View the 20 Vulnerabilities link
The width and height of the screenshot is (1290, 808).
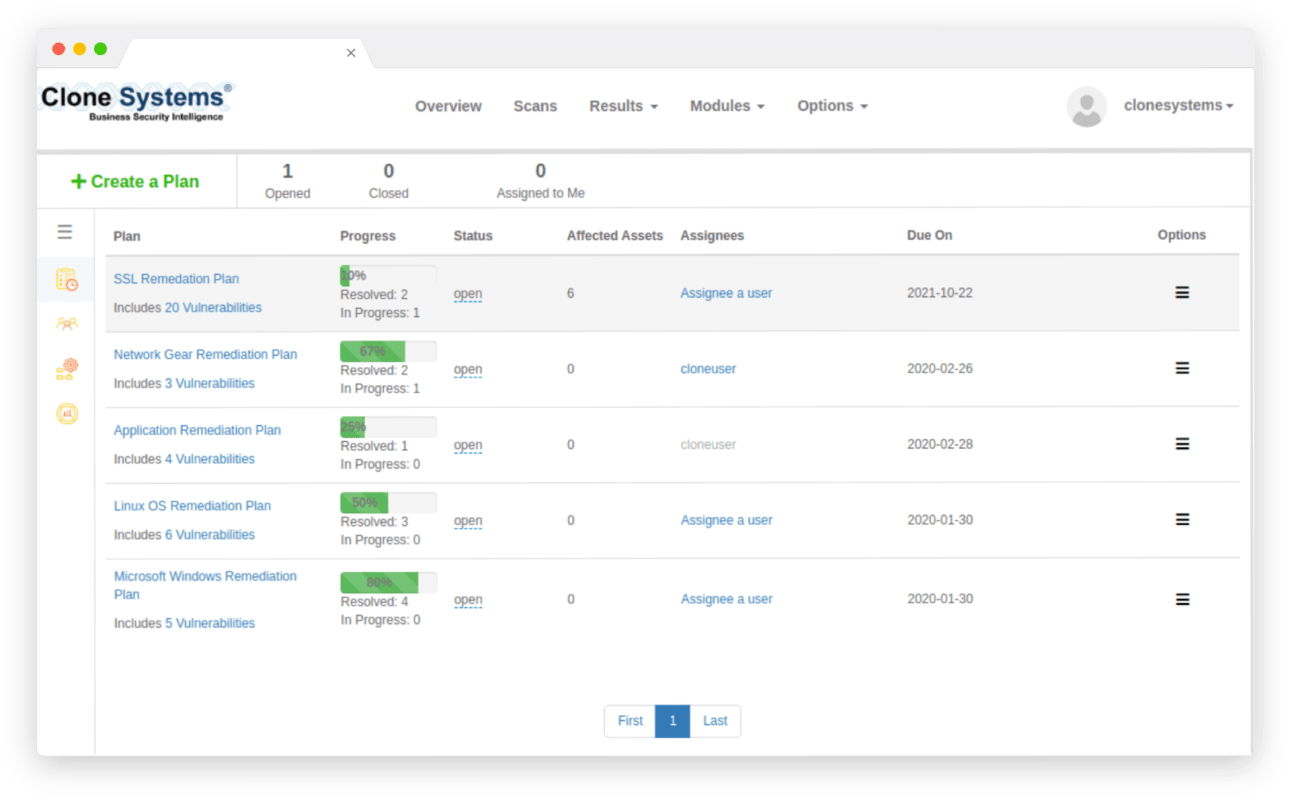(x=213, y=308)
